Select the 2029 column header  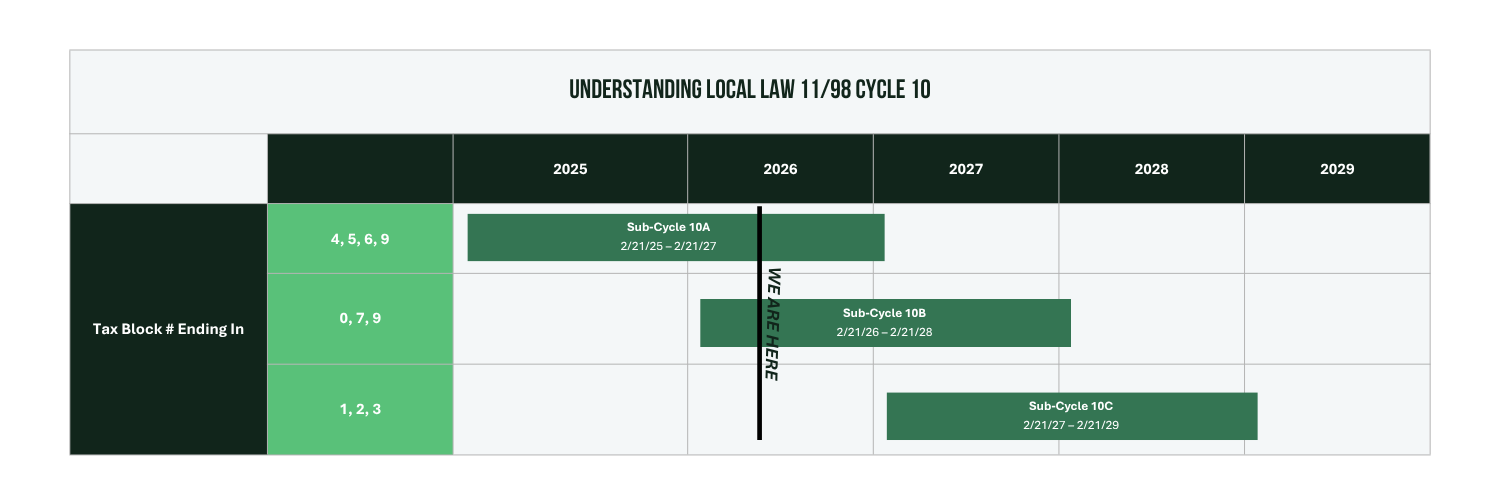pos(1337,169)
